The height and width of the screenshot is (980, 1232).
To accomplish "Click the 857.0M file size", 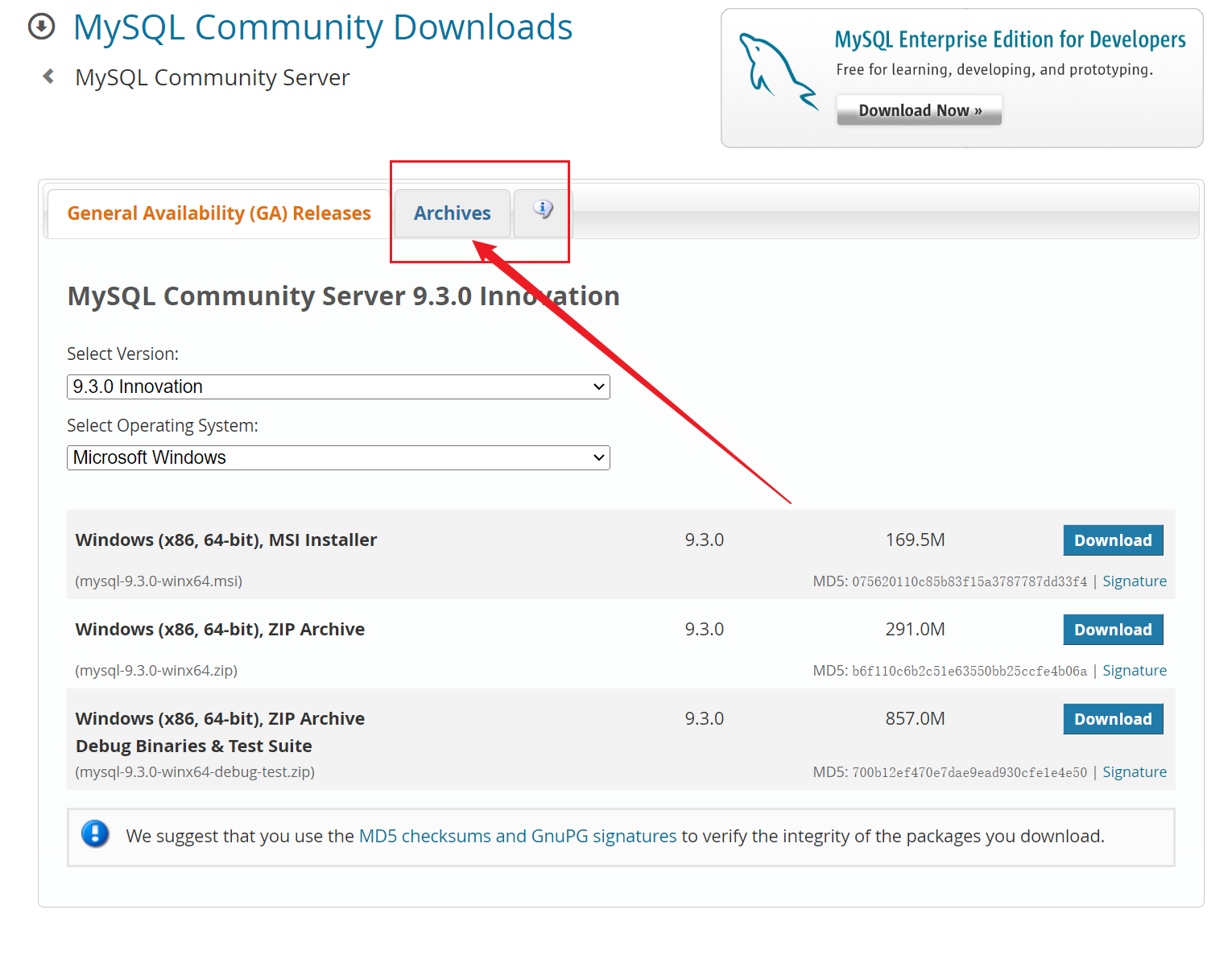I will coord(916,719).
